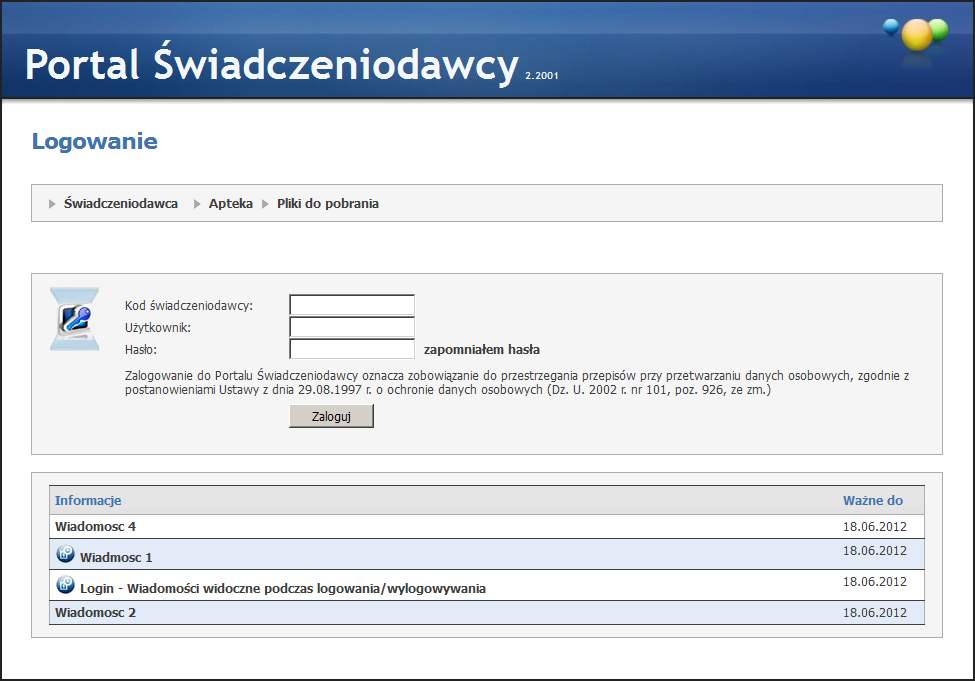Click the icon beside the Login message

point(65,585)
